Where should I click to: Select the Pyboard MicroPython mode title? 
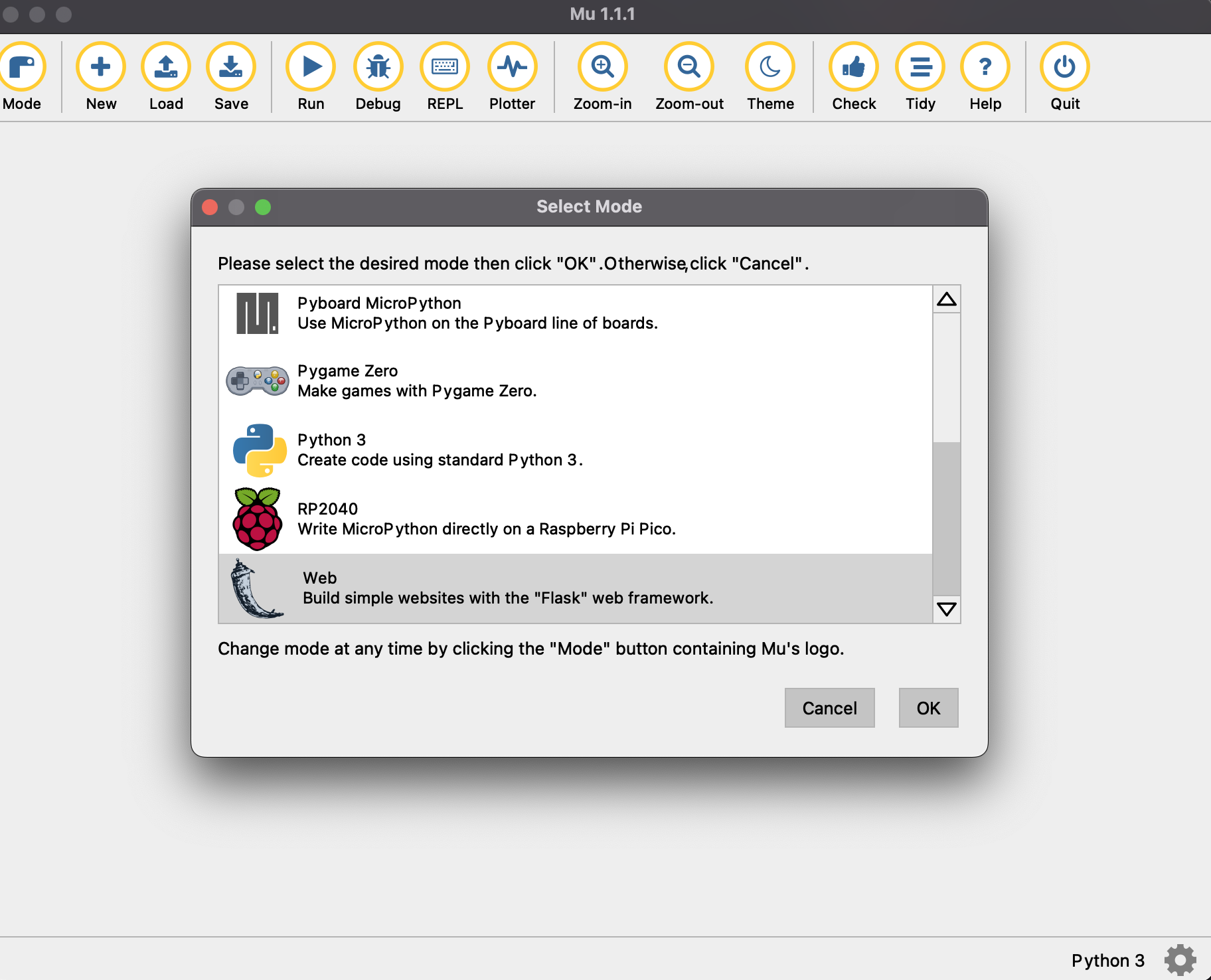click(x=379, y=303)
